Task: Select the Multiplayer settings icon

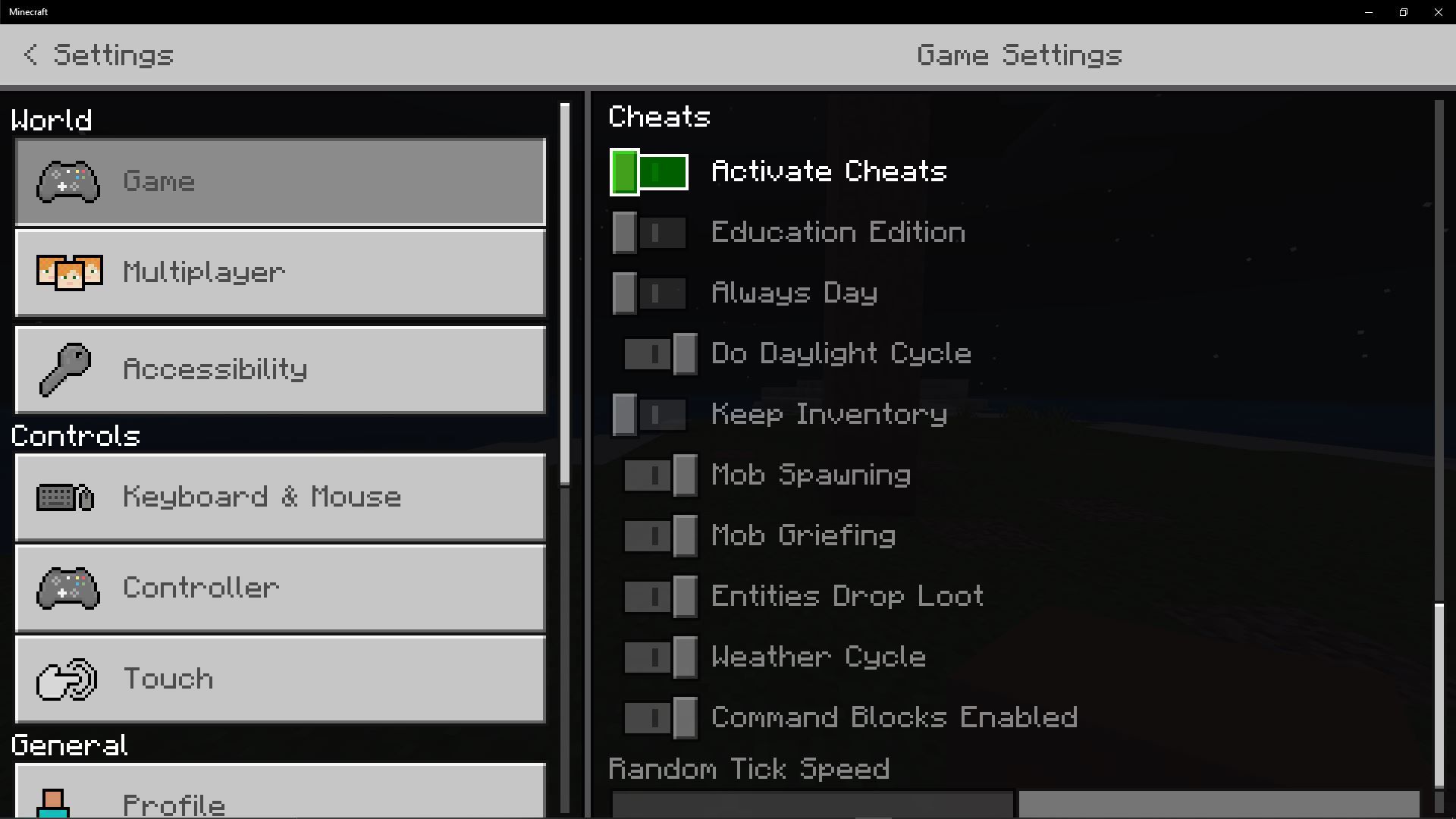Action: coord(66,273)
